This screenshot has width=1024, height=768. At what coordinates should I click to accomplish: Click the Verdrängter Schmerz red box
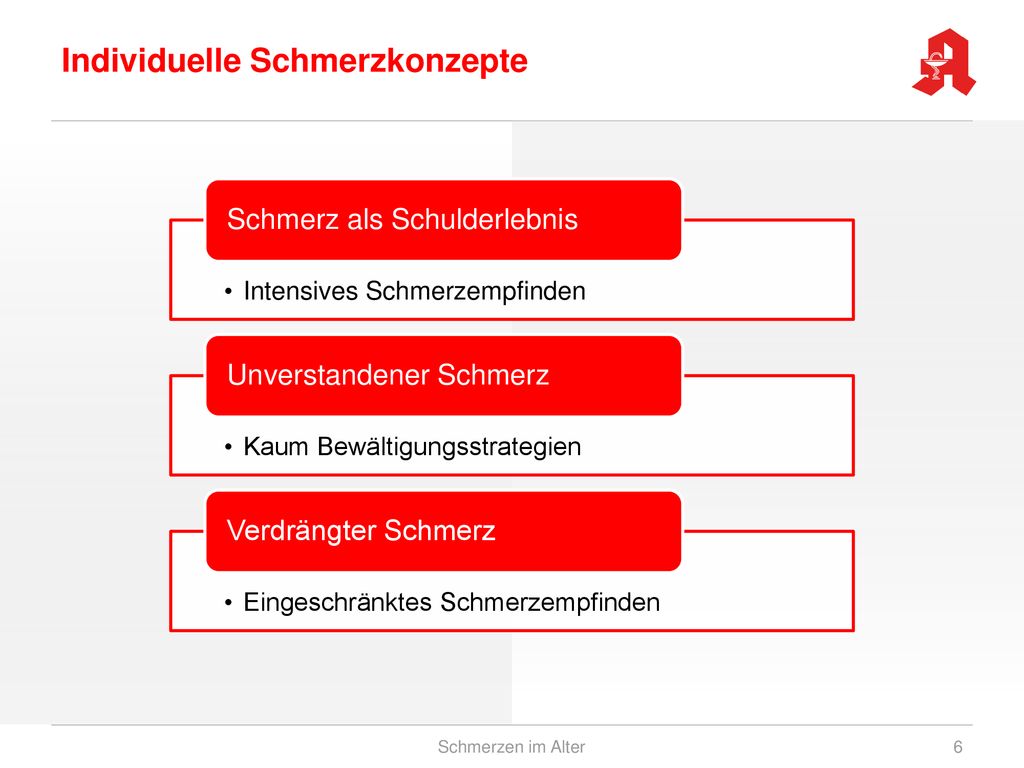click(x=443, y=531)
